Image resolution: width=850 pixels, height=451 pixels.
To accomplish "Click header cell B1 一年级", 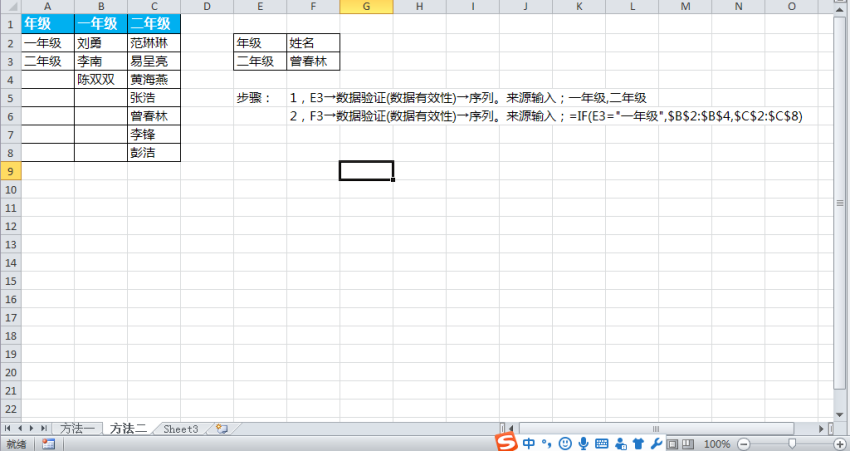I will (101, 24).
